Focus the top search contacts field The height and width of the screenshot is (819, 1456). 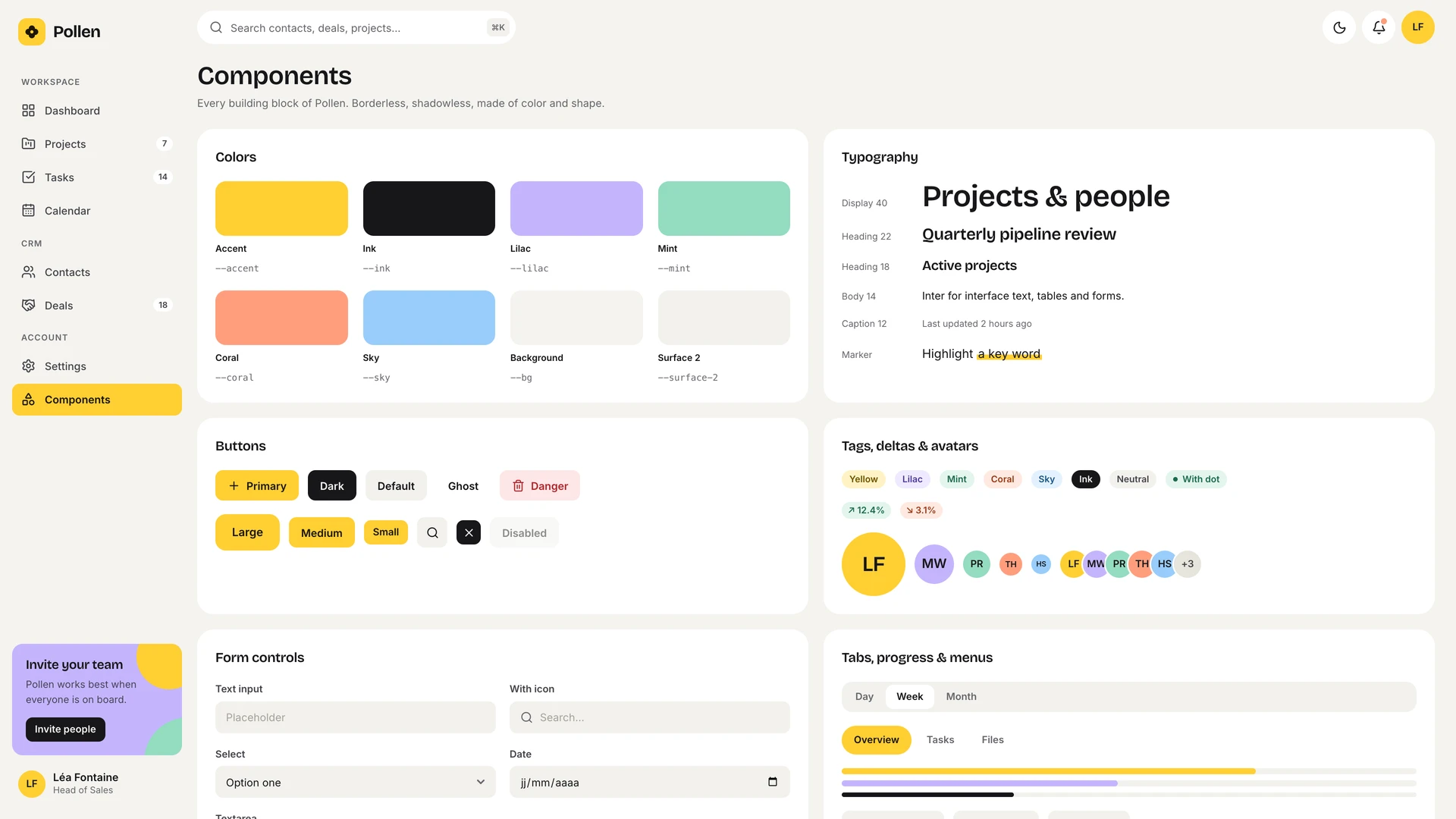coord(356,27)
